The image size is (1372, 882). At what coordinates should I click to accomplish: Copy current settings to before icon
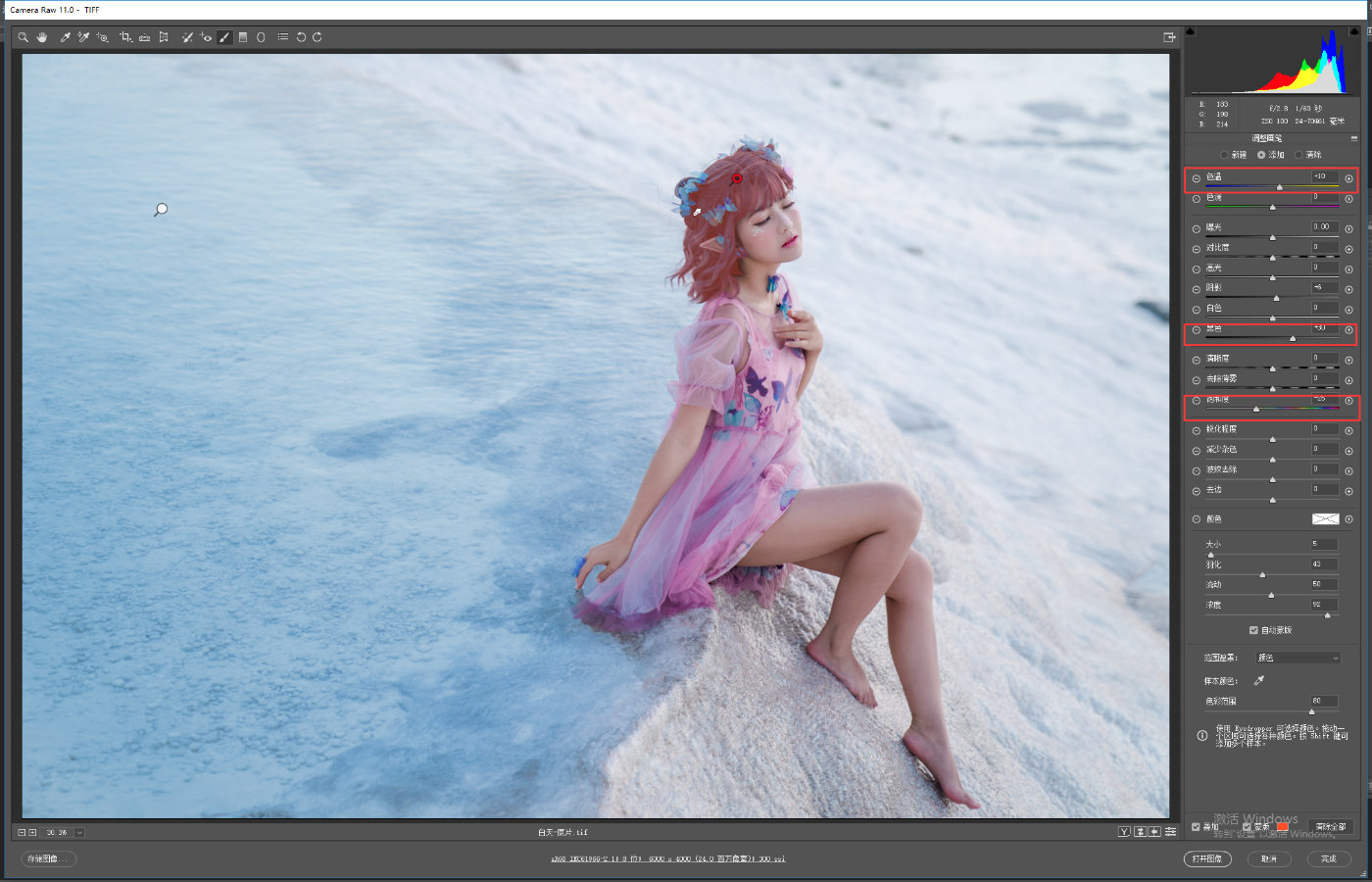pyautogui.click(x=1155, y=832)
